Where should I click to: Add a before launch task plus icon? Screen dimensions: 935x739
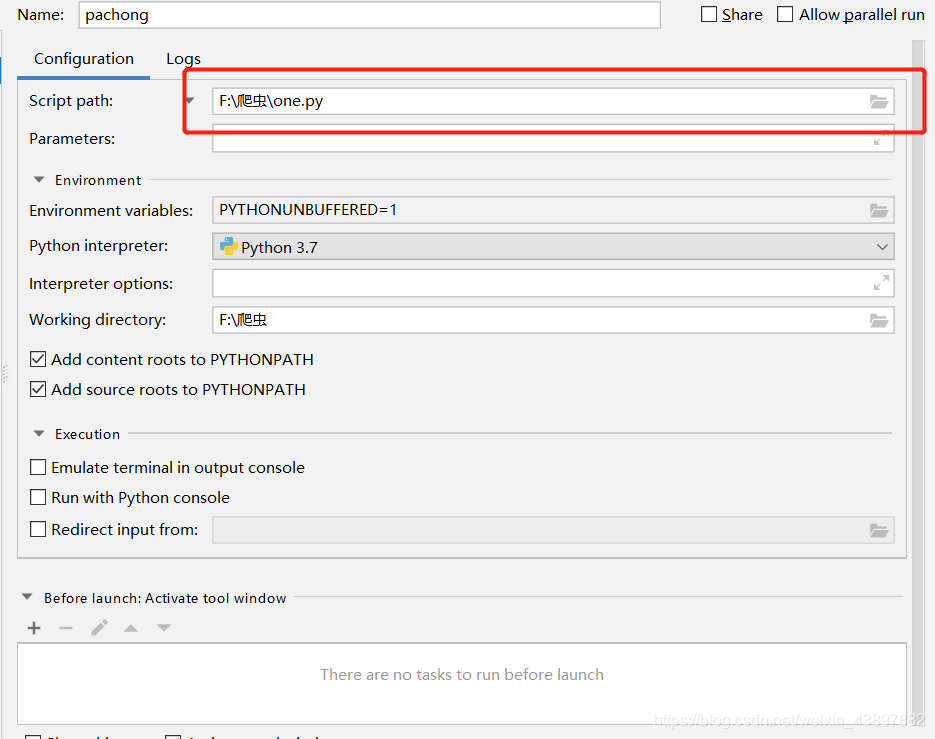point(34,627)
